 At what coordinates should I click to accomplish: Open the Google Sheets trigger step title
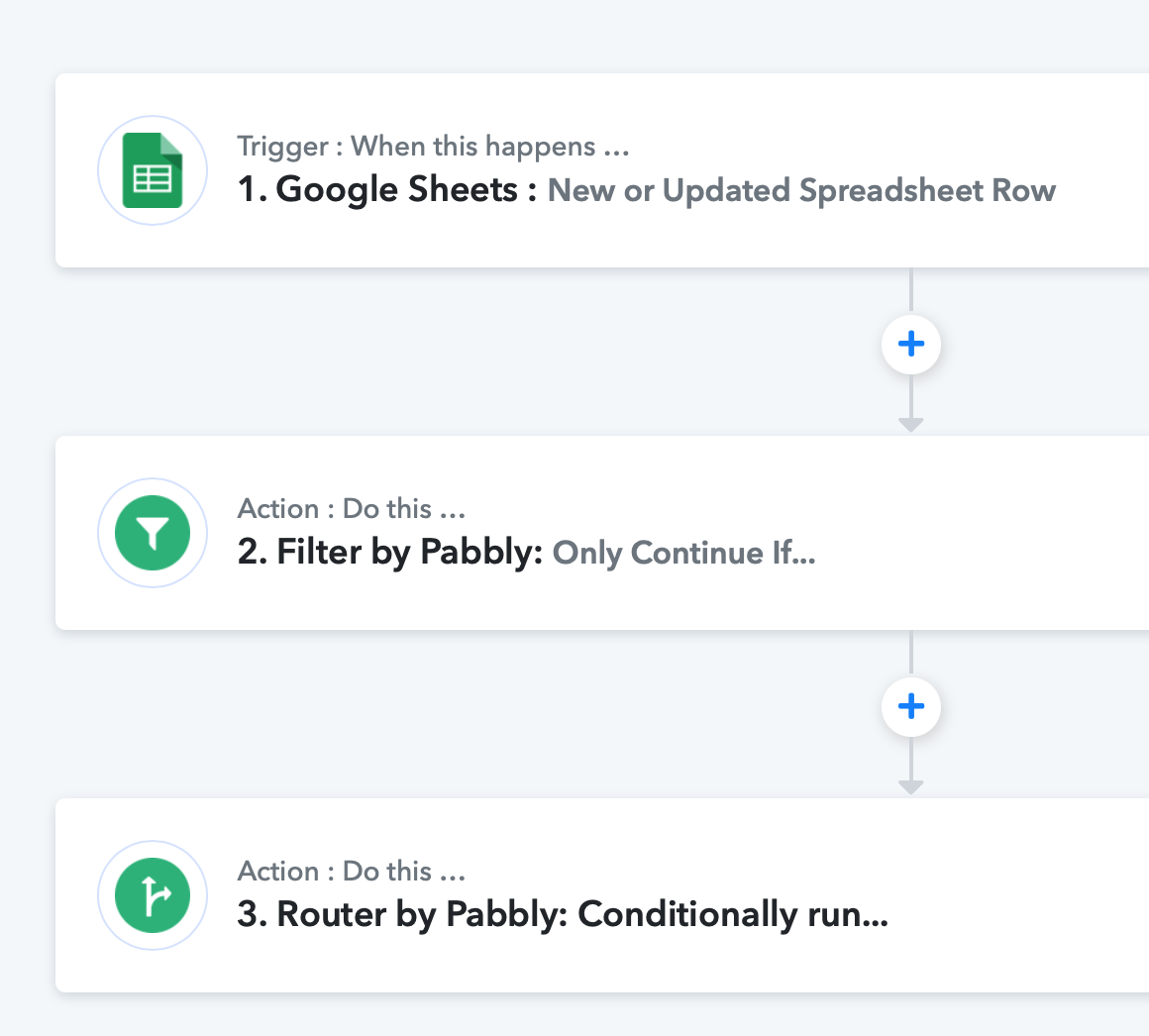point(387,190)
